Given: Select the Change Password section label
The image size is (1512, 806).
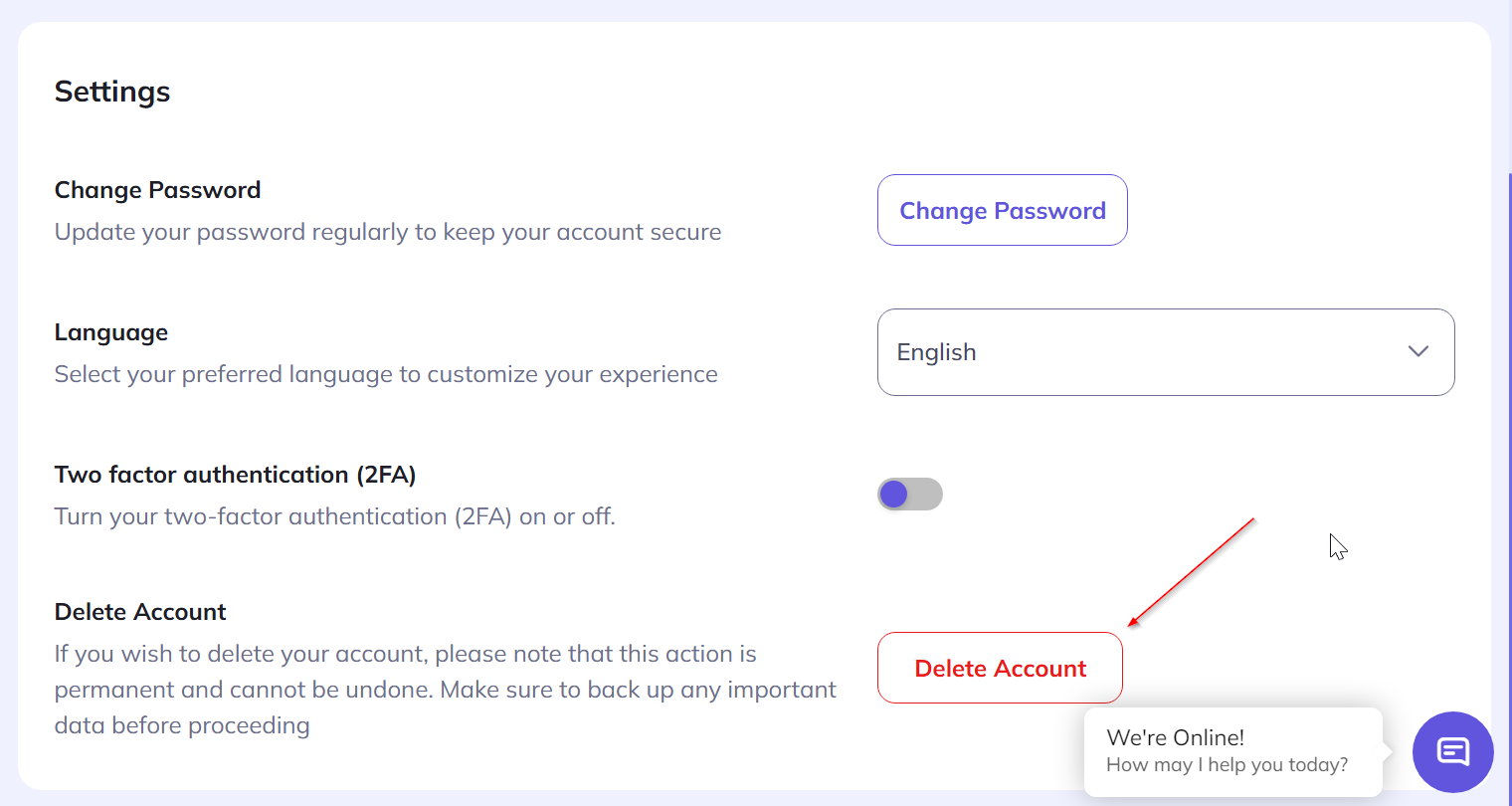Looking at the screenshot, I should (x=157, y=189).
